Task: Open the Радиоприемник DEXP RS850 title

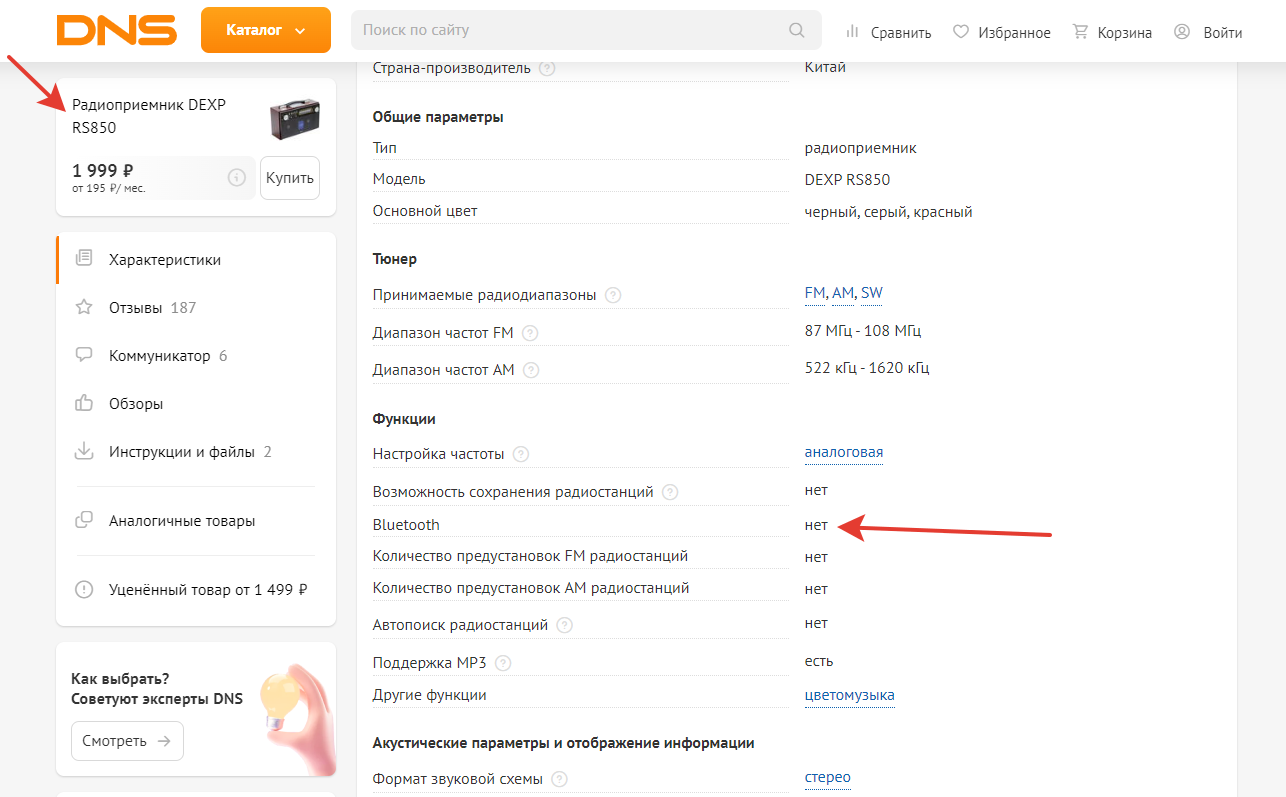Action: pyautogui.click(x=149, y=116)
